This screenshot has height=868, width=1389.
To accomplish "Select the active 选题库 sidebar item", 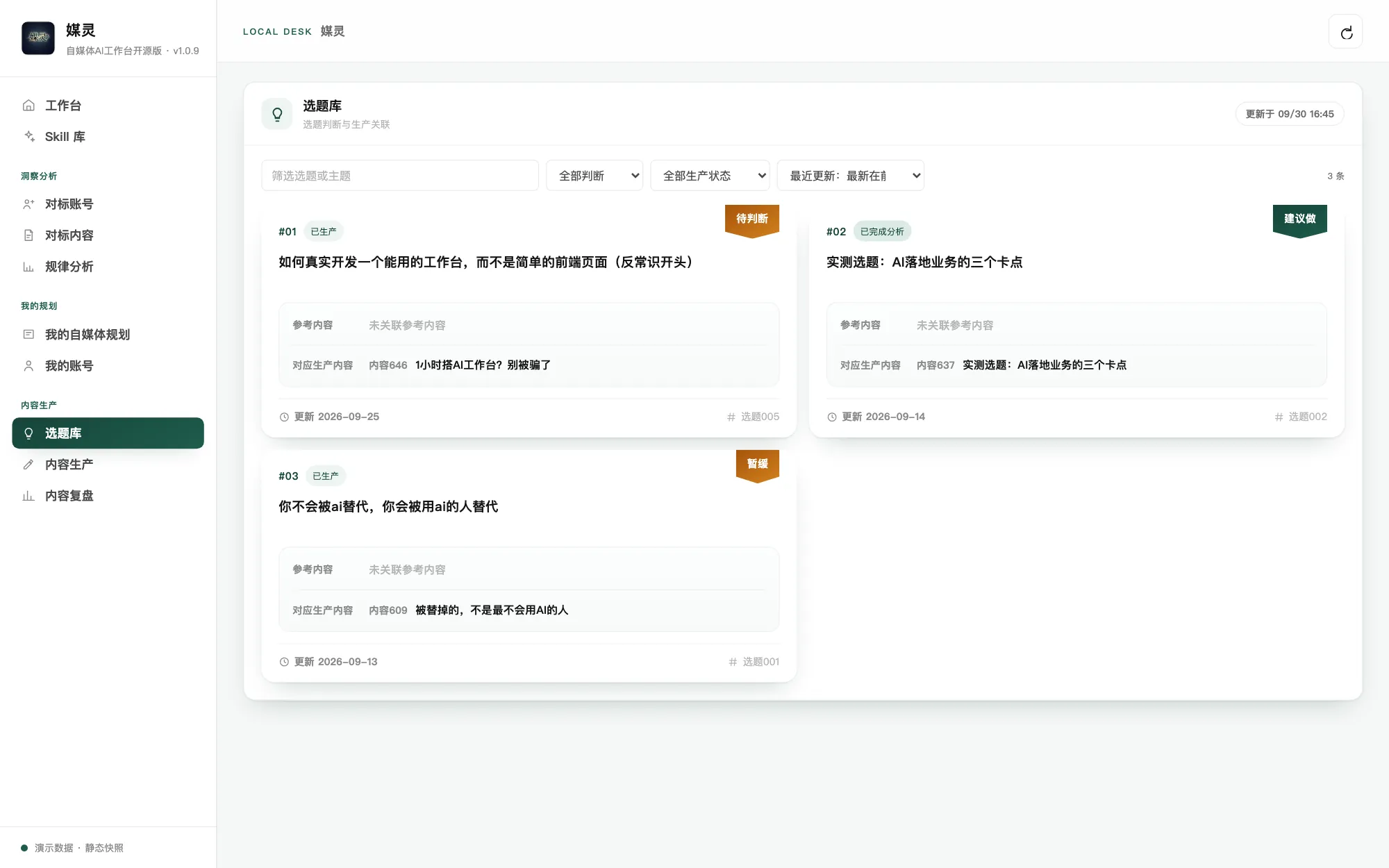I will [108, 433].
